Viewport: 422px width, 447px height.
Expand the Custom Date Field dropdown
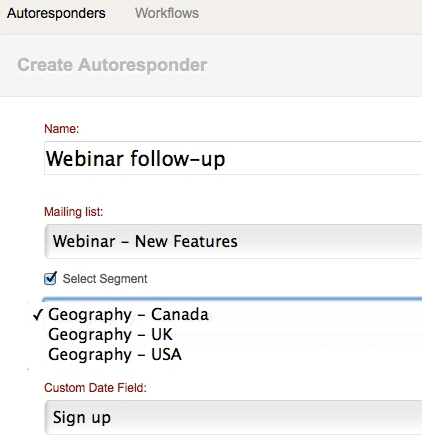click(233, 417)
